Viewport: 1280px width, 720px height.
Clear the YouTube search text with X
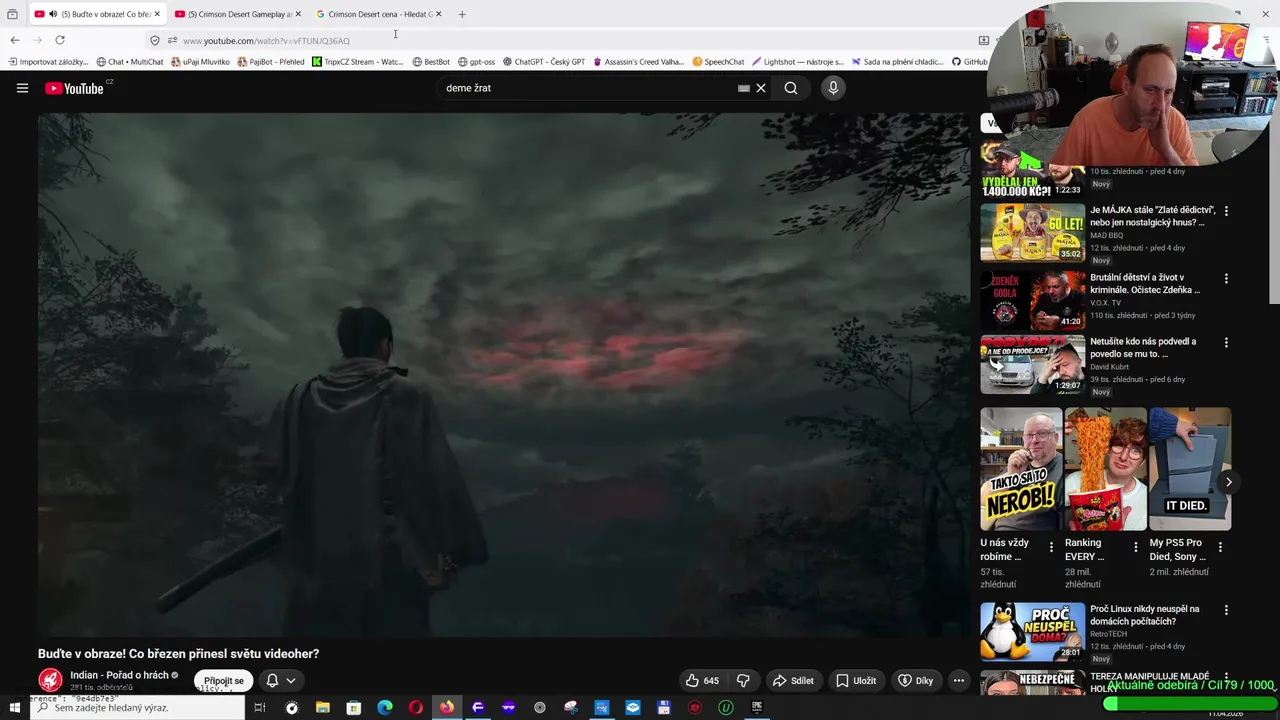(761, 88)
